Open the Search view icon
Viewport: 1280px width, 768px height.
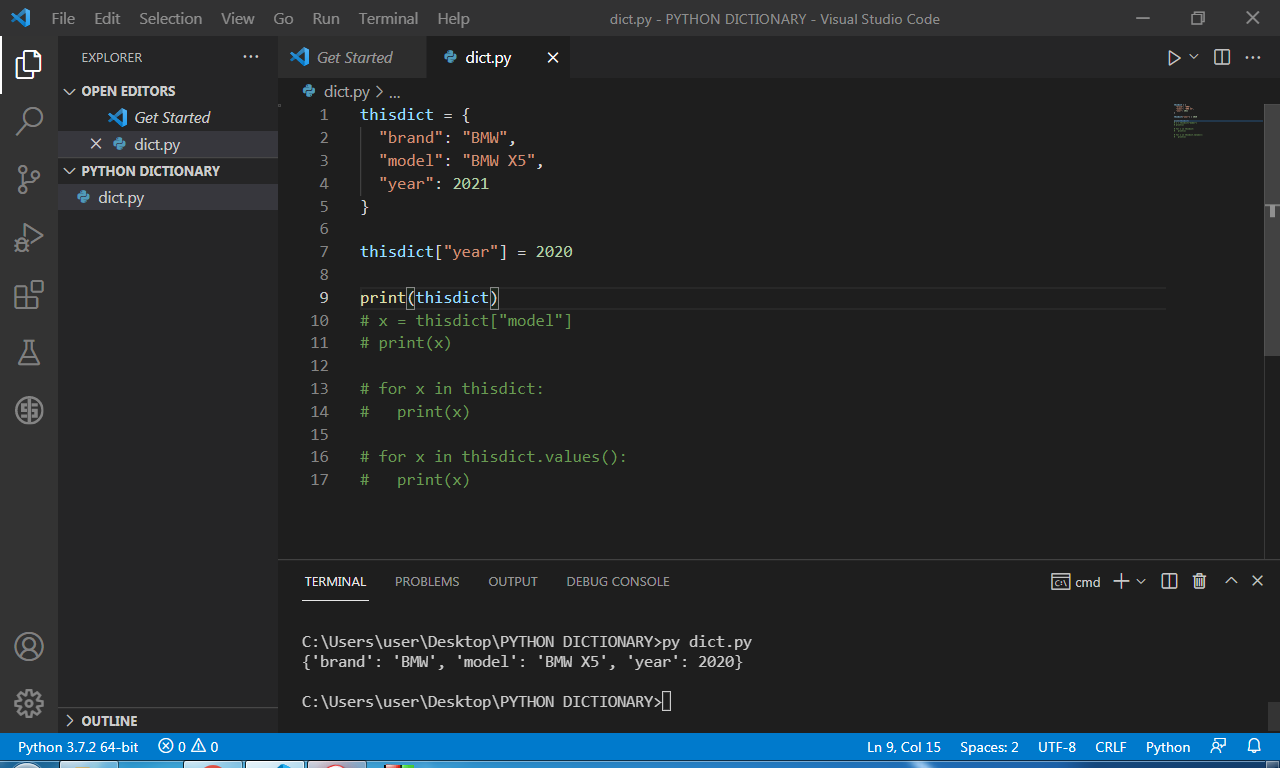point(29,122)
